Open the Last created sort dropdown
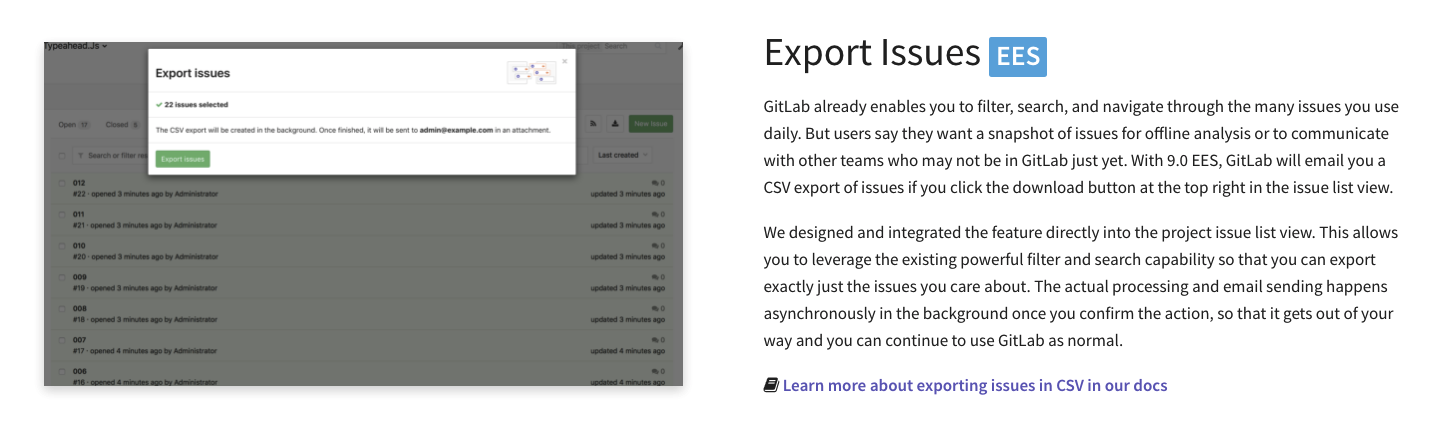The image size is (1454, 430). pos(623,155)
